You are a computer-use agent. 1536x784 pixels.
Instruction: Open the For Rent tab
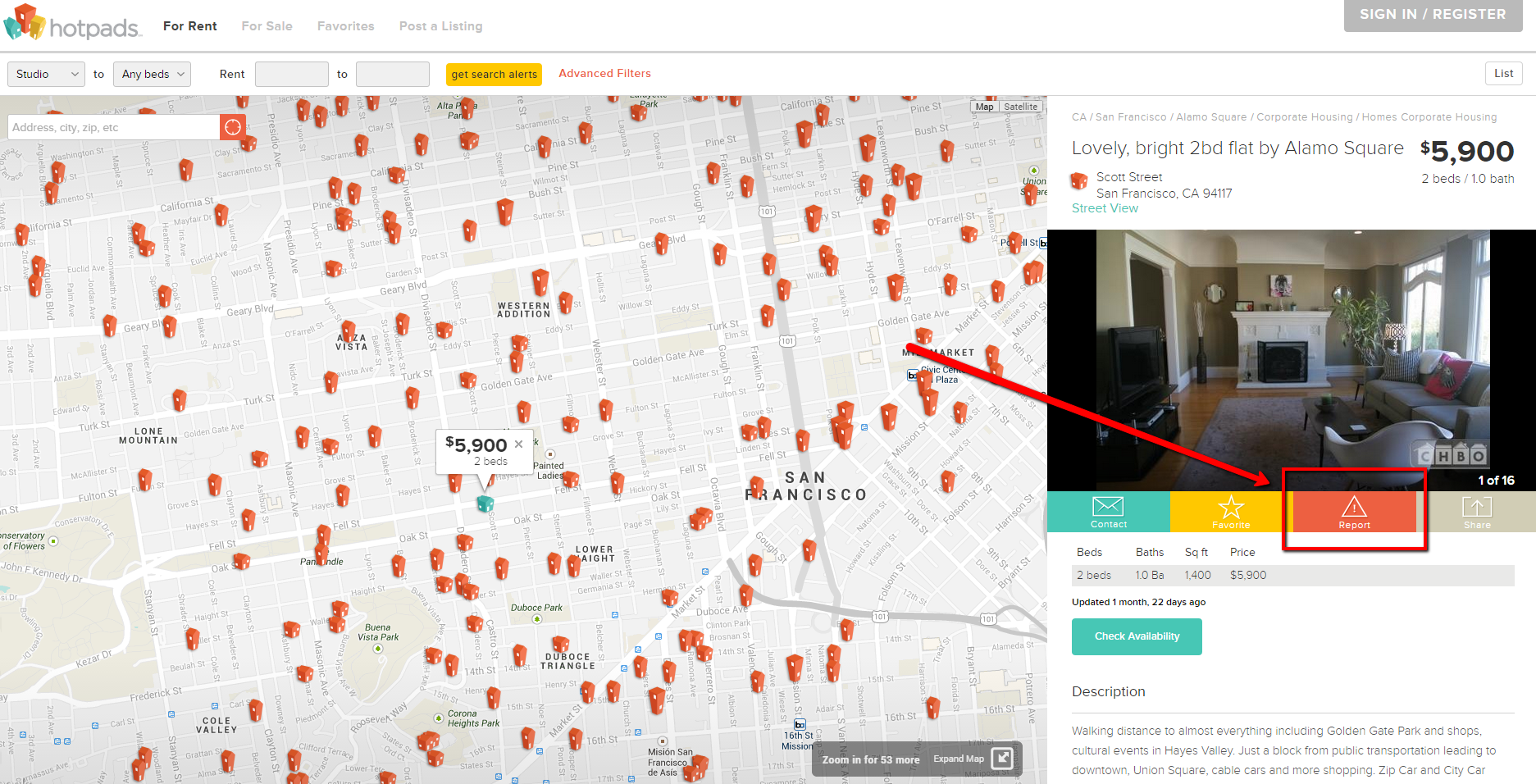click(x=189, y=26)
